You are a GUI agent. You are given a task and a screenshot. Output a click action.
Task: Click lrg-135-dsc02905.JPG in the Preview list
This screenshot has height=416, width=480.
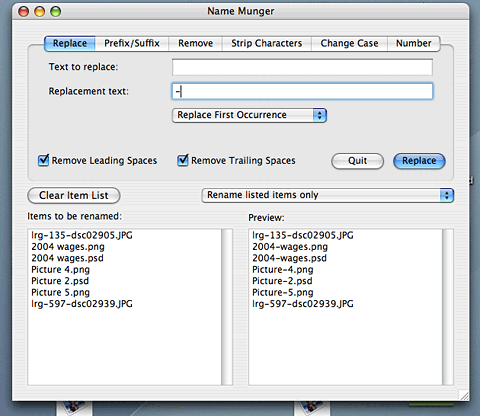pyautogui.click(x=303, y=235)
